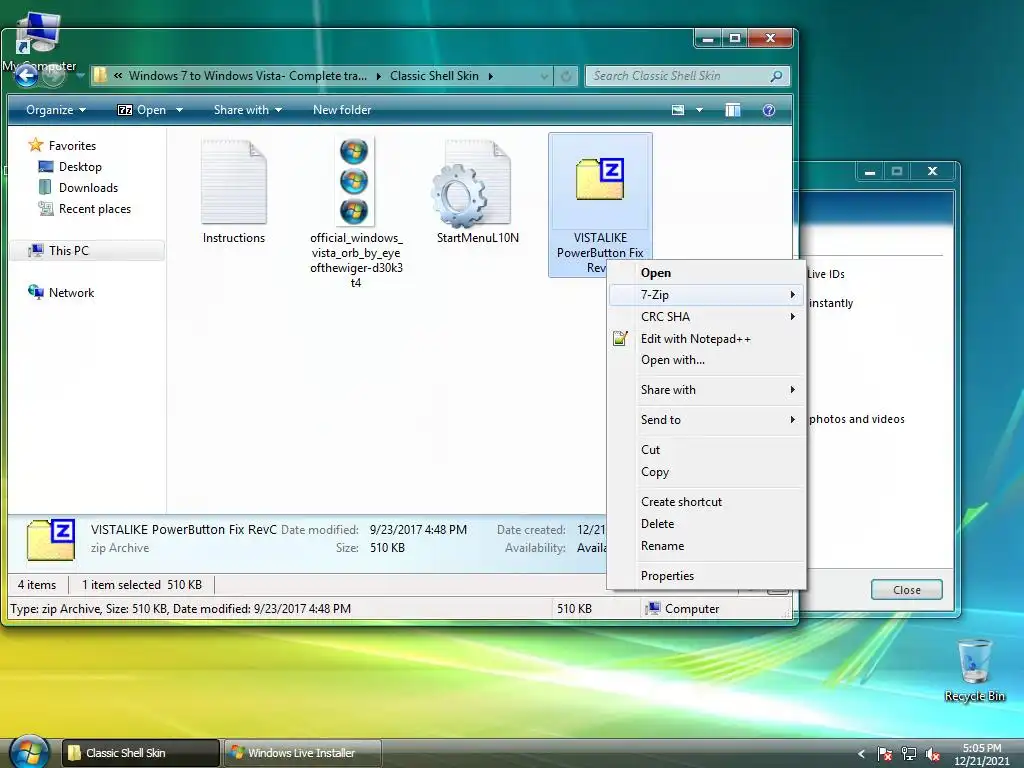Choose Delete from context menu
This screenshot has height=768, width=1024.
706,524
